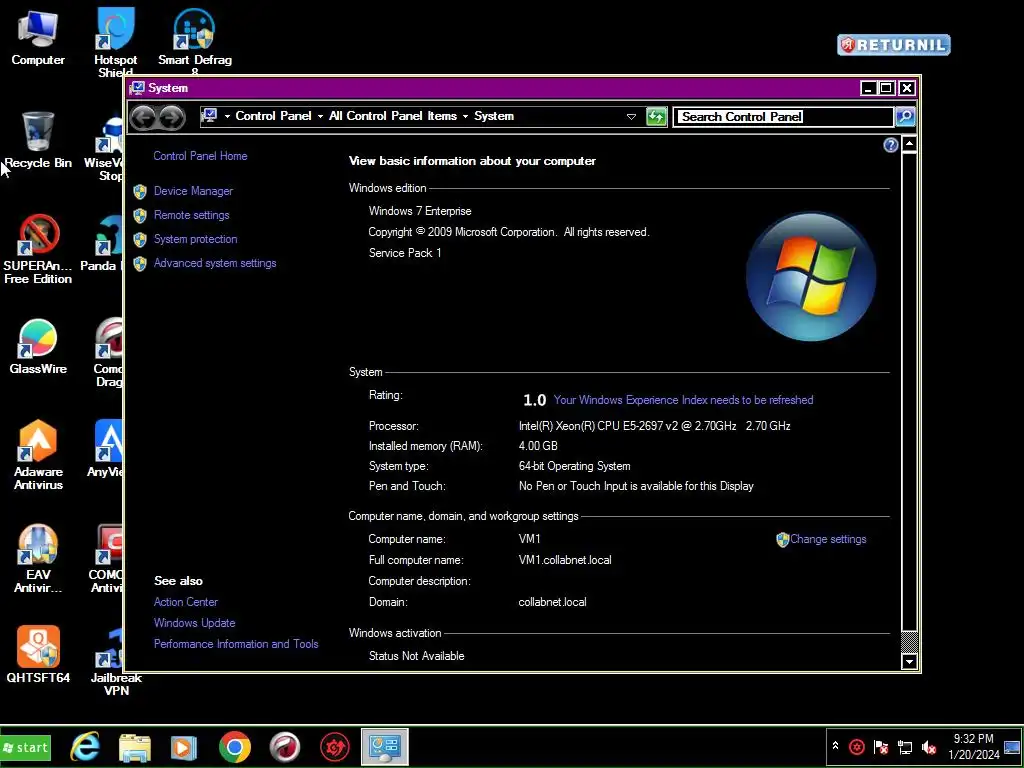
Task: Select System breadcrumb in address bar
Action: pos(494,116)
